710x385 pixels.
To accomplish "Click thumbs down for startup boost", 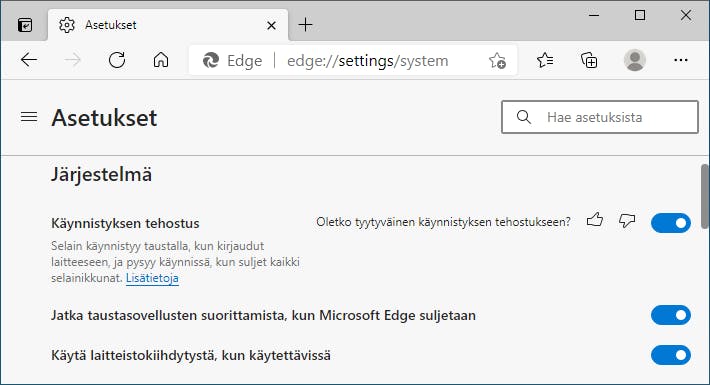I will point(627,220).
